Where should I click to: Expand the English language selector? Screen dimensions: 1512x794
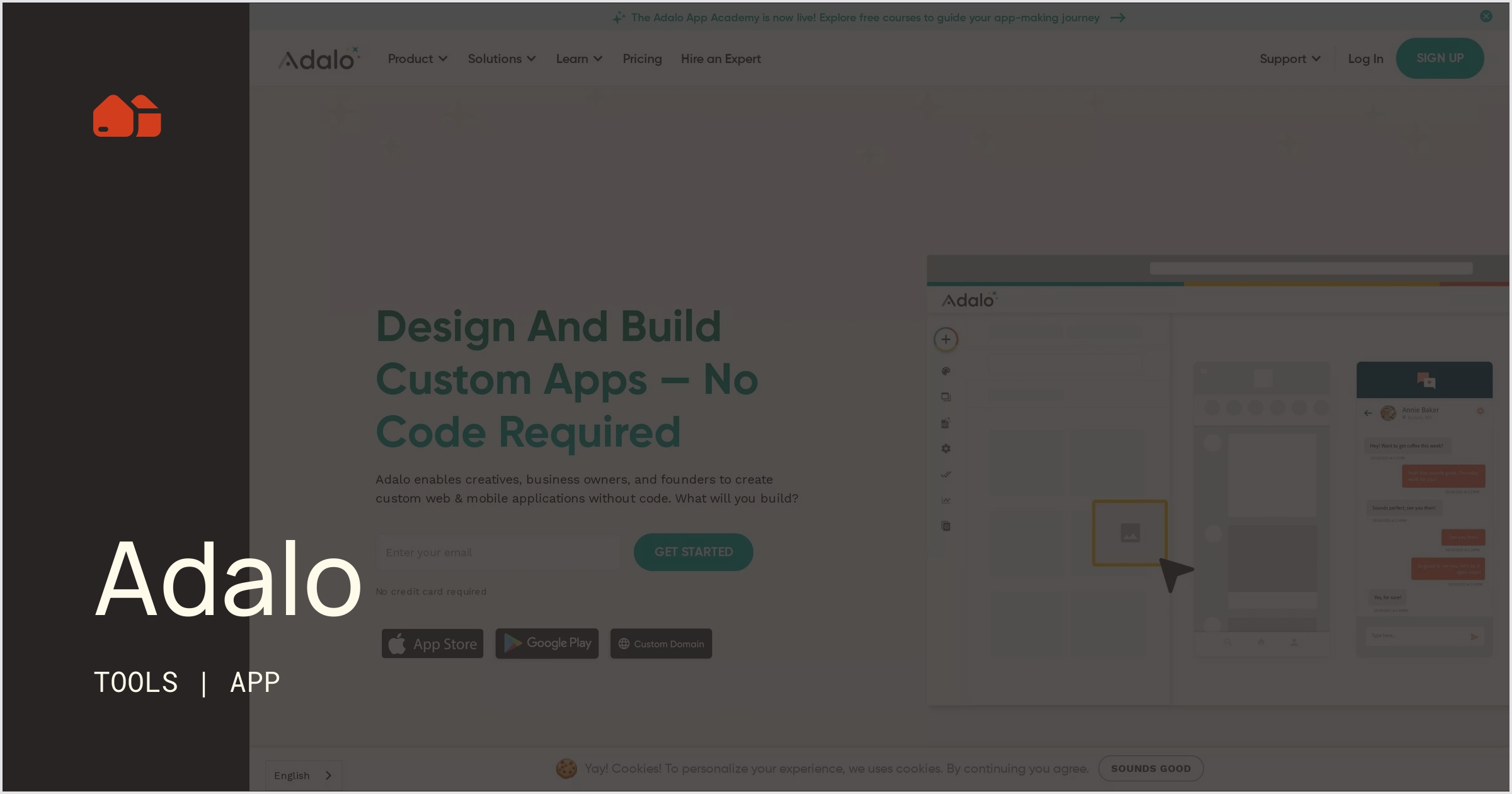pyautogui.click(x=304, y=774)
